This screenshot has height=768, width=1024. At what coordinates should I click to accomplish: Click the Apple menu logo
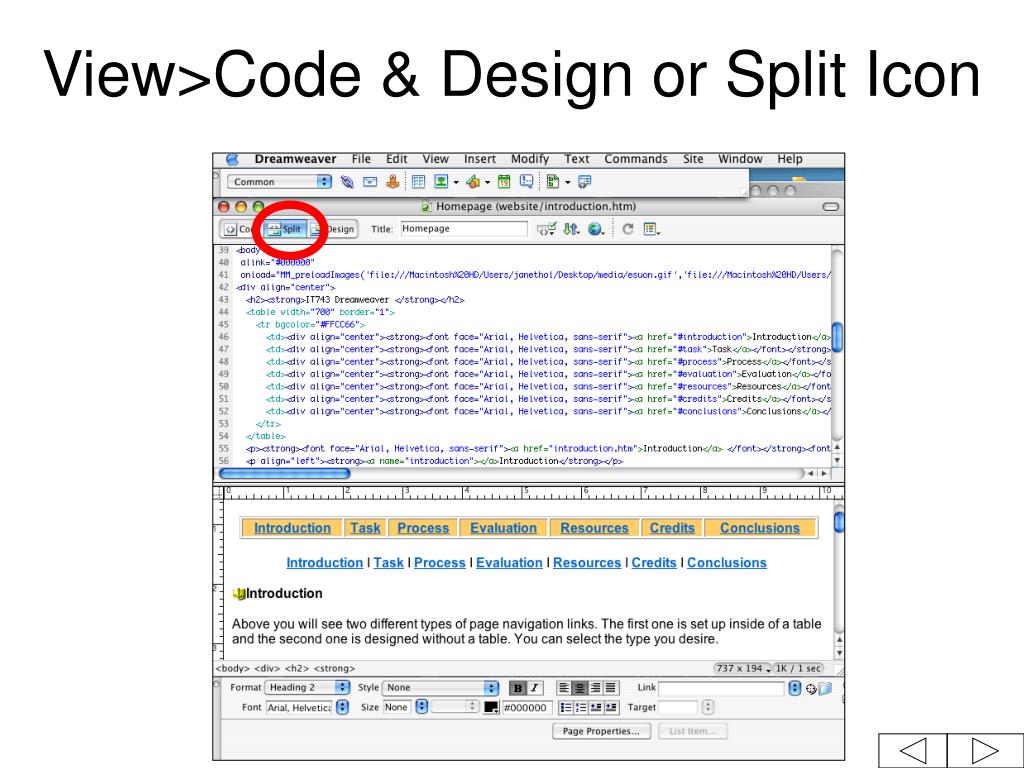pyautogui.click(x=232, y=159)
